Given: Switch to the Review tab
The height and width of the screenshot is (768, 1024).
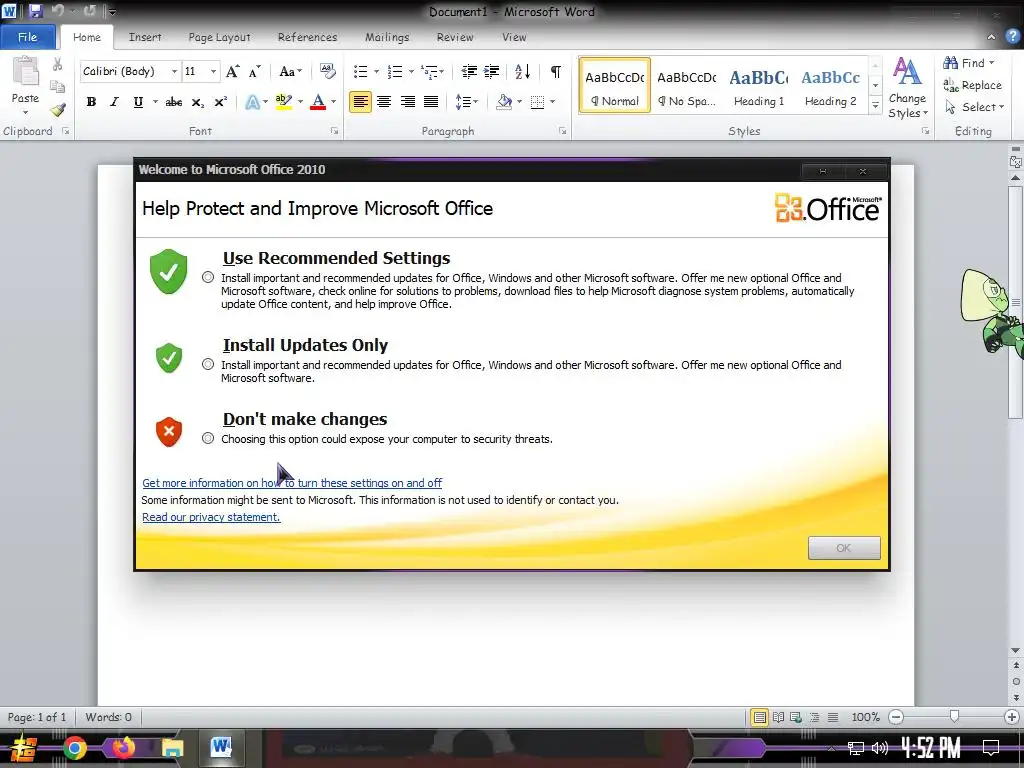Looking at the screenshot, I should (455, 37).
